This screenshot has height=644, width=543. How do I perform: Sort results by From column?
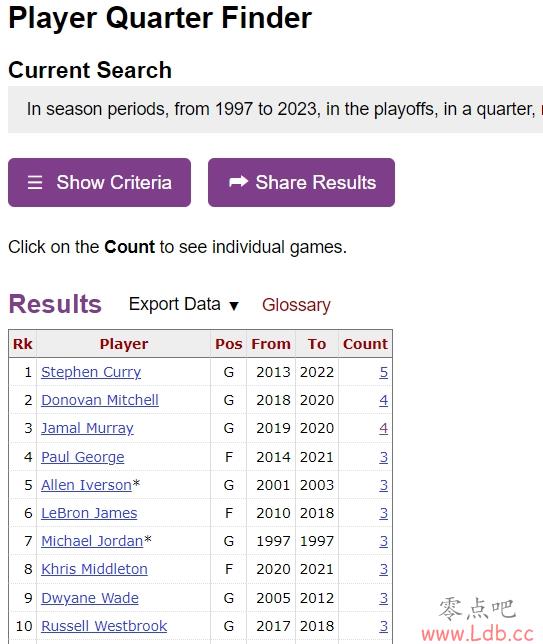click(x=271, y=344)
